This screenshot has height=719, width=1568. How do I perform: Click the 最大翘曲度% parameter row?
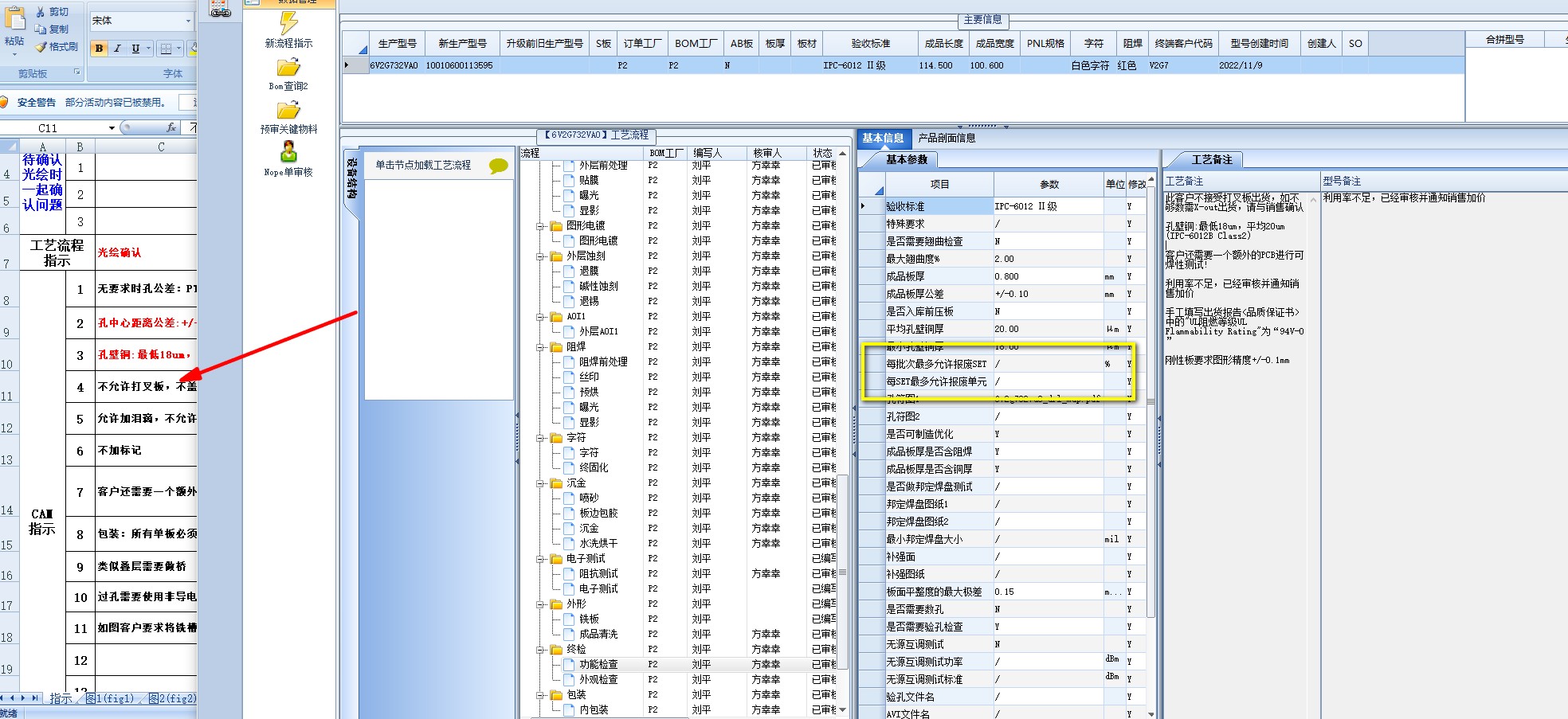click(x=1004, y=260)
